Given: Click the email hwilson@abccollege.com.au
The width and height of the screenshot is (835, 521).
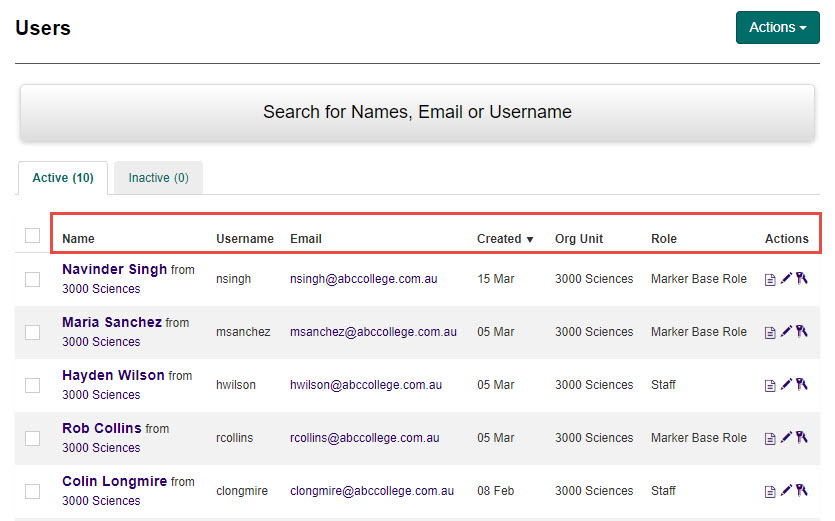Looking at the screenshot, I should coord(366,385).
